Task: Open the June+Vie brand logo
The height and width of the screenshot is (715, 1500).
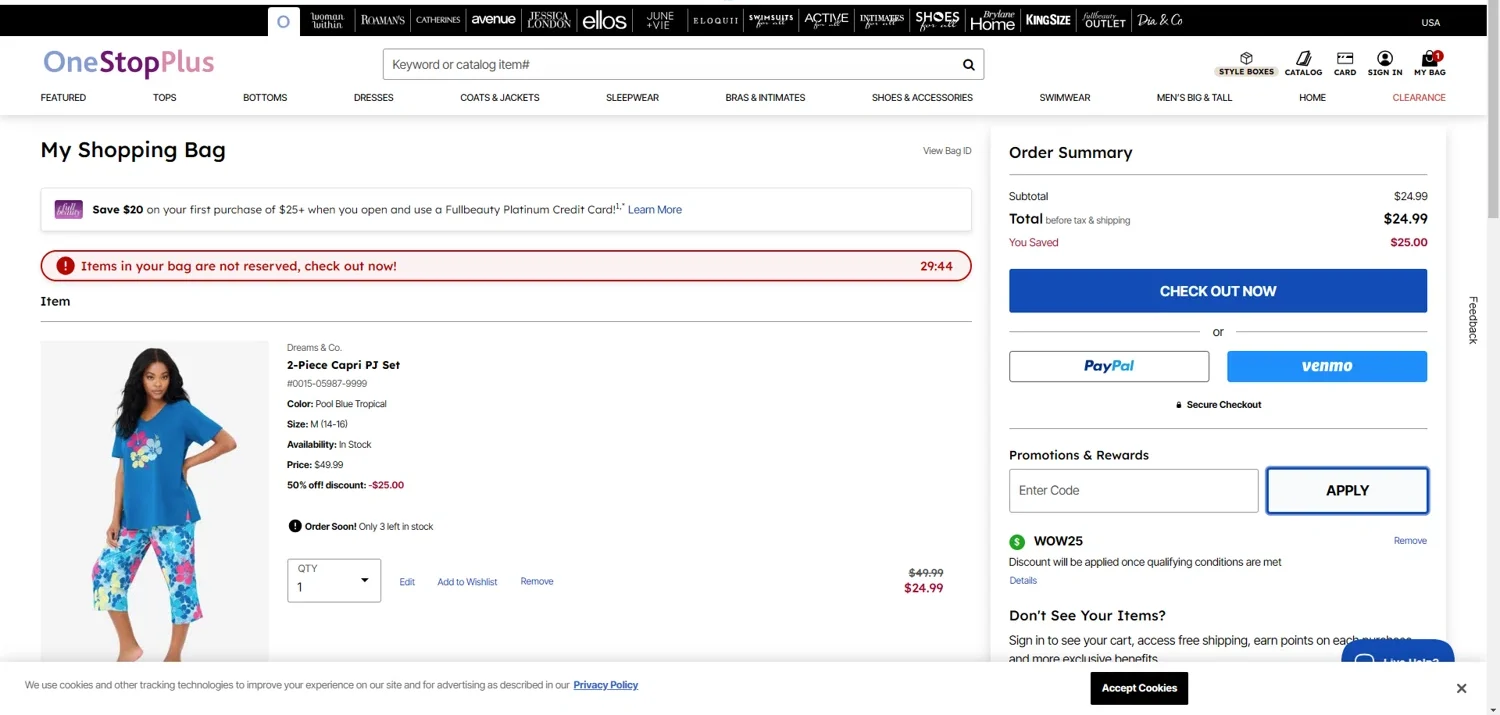Action: (x=660, y=20)
